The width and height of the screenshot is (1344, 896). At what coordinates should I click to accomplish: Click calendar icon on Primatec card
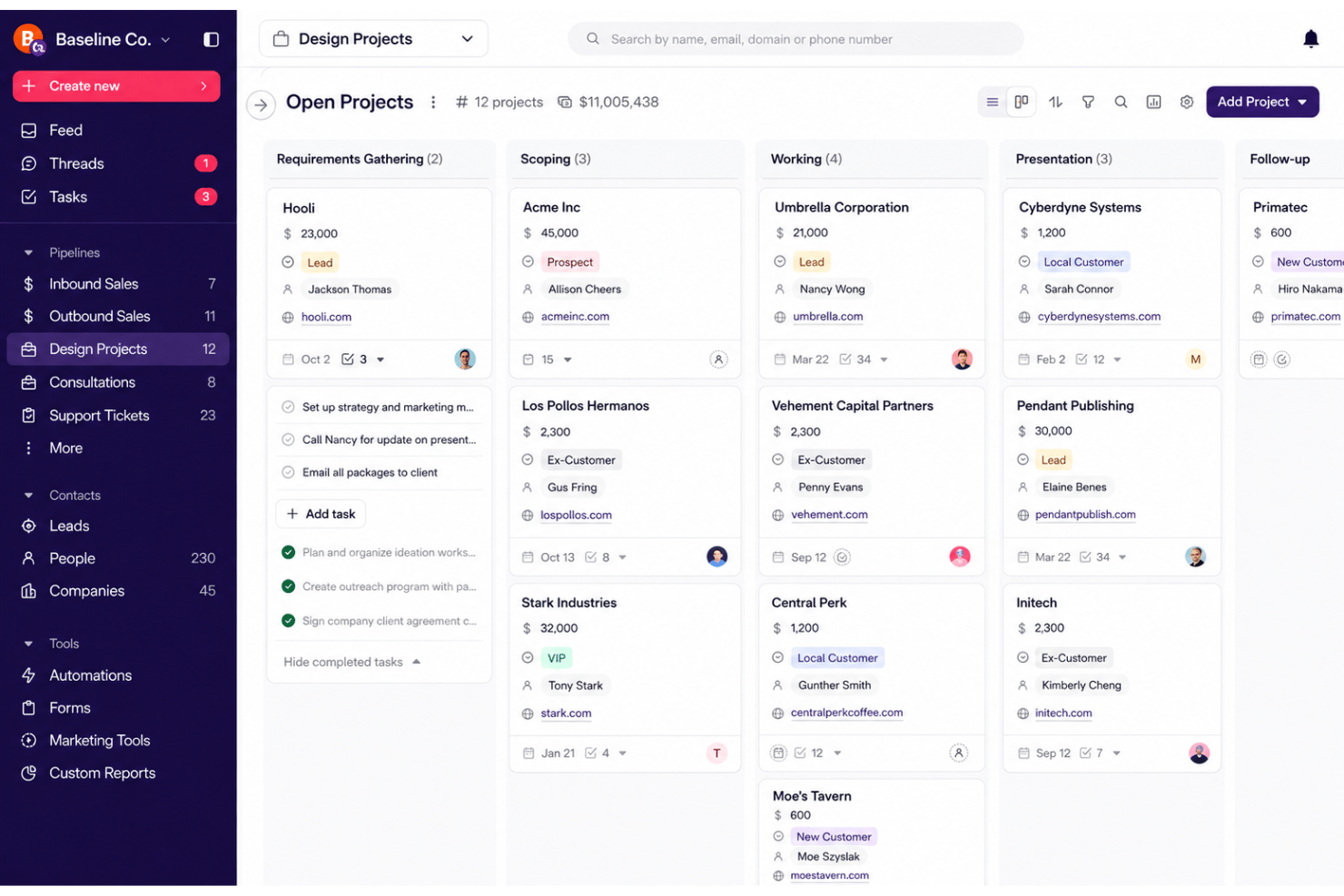point(1259,359)
